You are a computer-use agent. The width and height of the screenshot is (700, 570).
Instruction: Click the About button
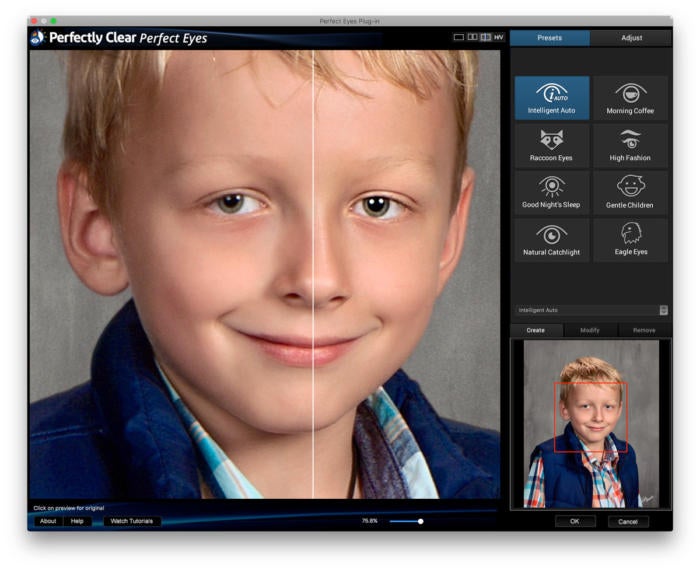(48, 521)
